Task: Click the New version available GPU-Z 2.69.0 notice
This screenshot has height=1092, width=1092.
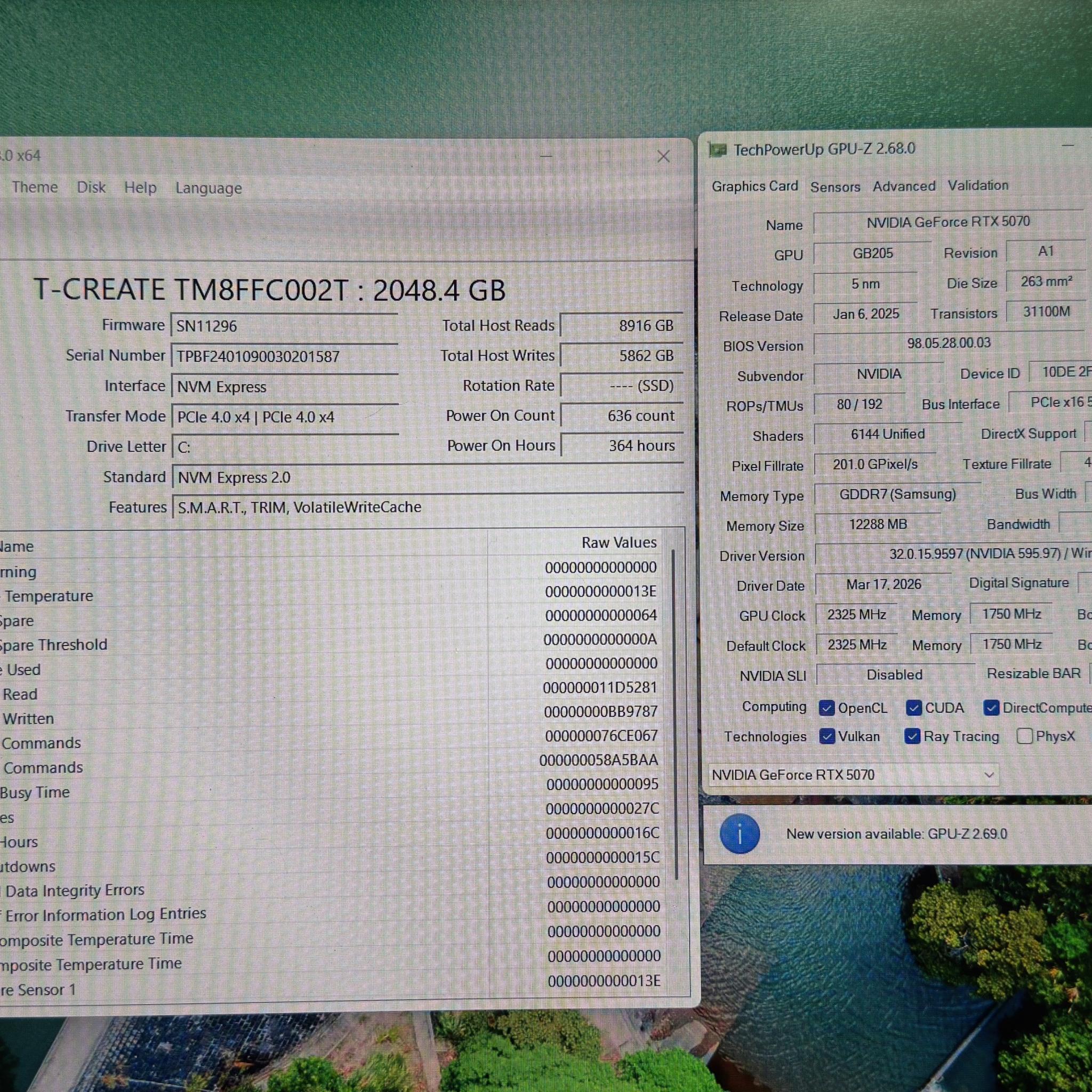Action: pos(896,834)
